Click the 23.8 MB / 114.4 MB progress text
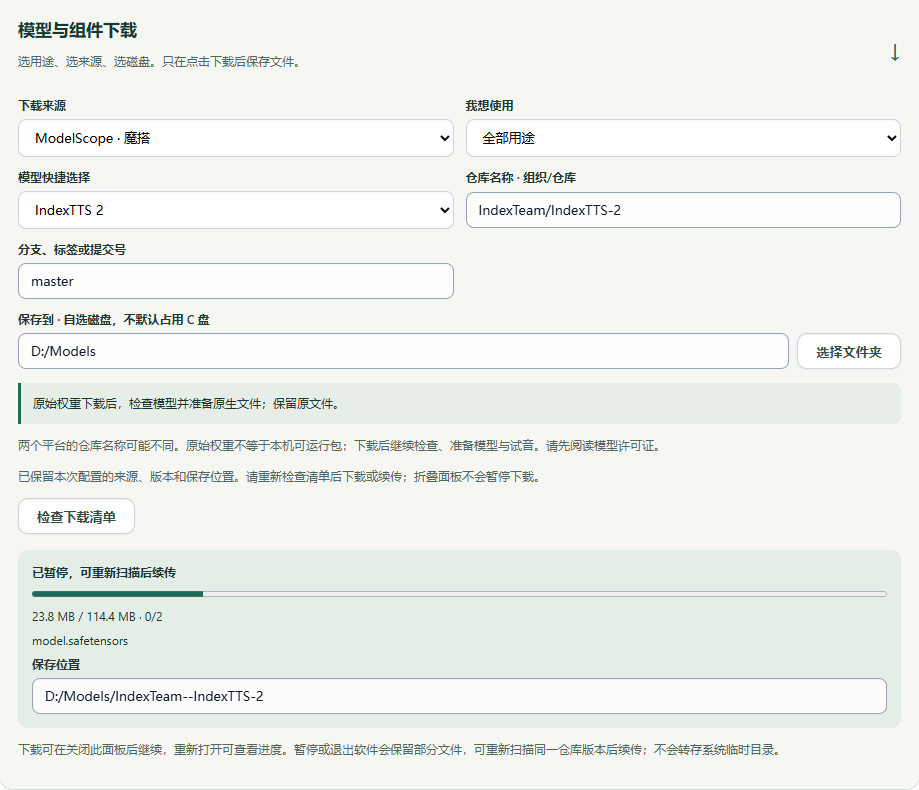 (97, 617)
